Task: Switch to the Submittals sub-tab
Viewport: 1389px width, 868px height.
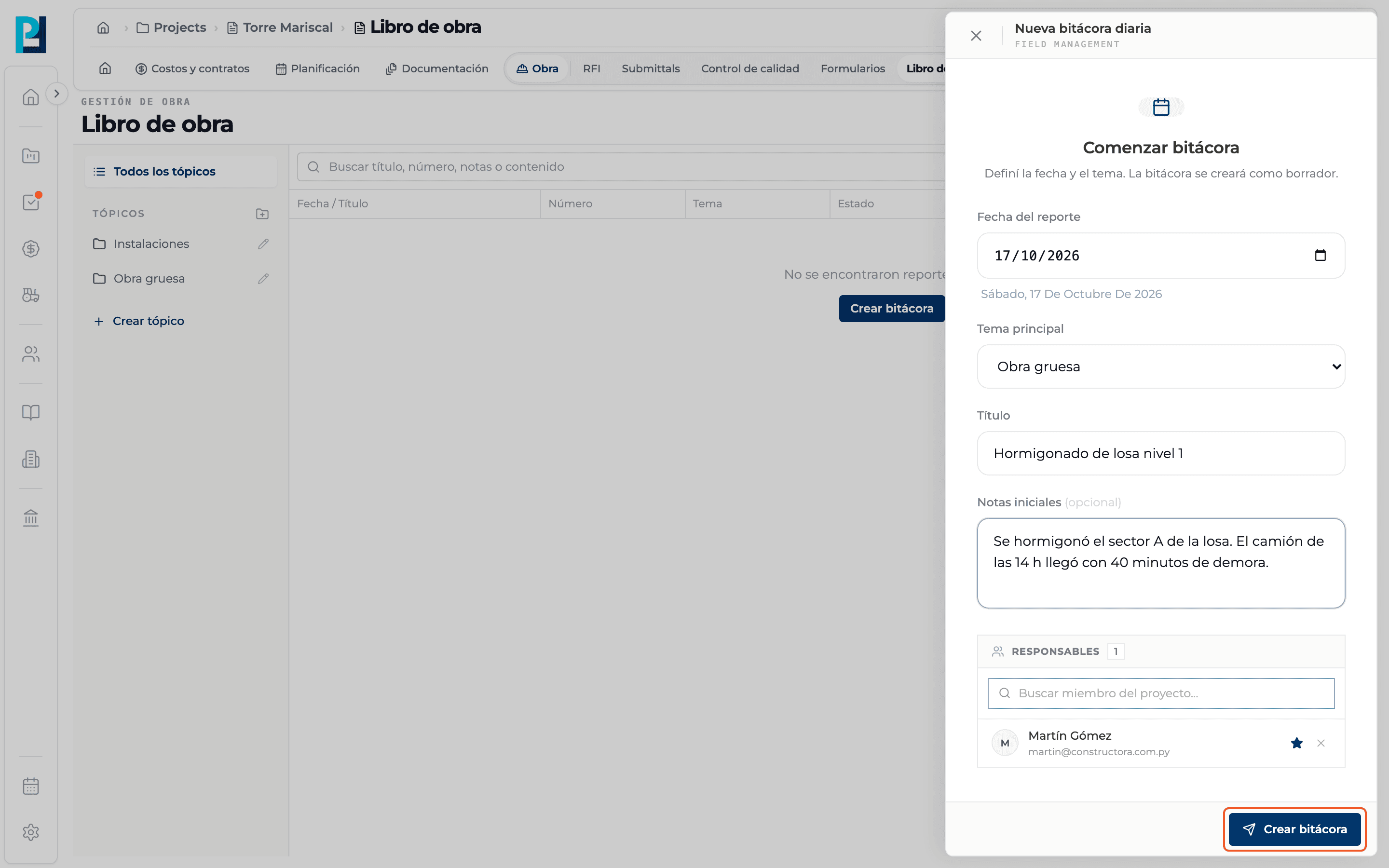Action: coord(650,68)
